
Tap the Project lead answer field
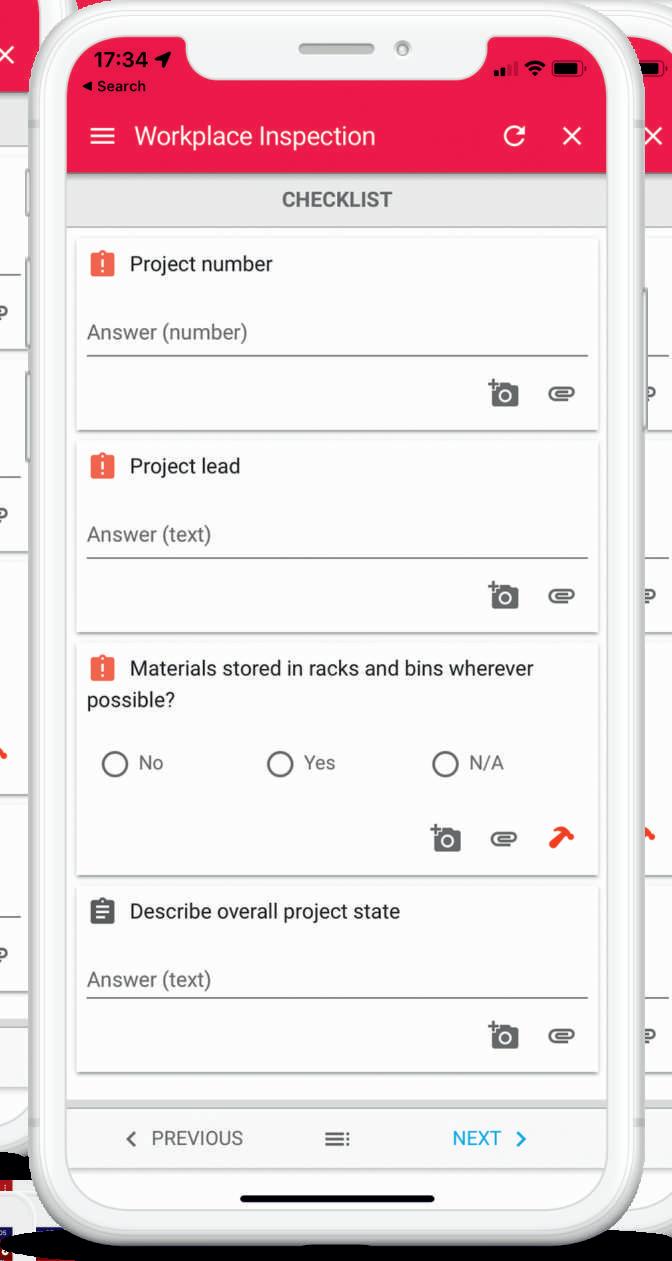pyautogui.click(x=336, y=535)
